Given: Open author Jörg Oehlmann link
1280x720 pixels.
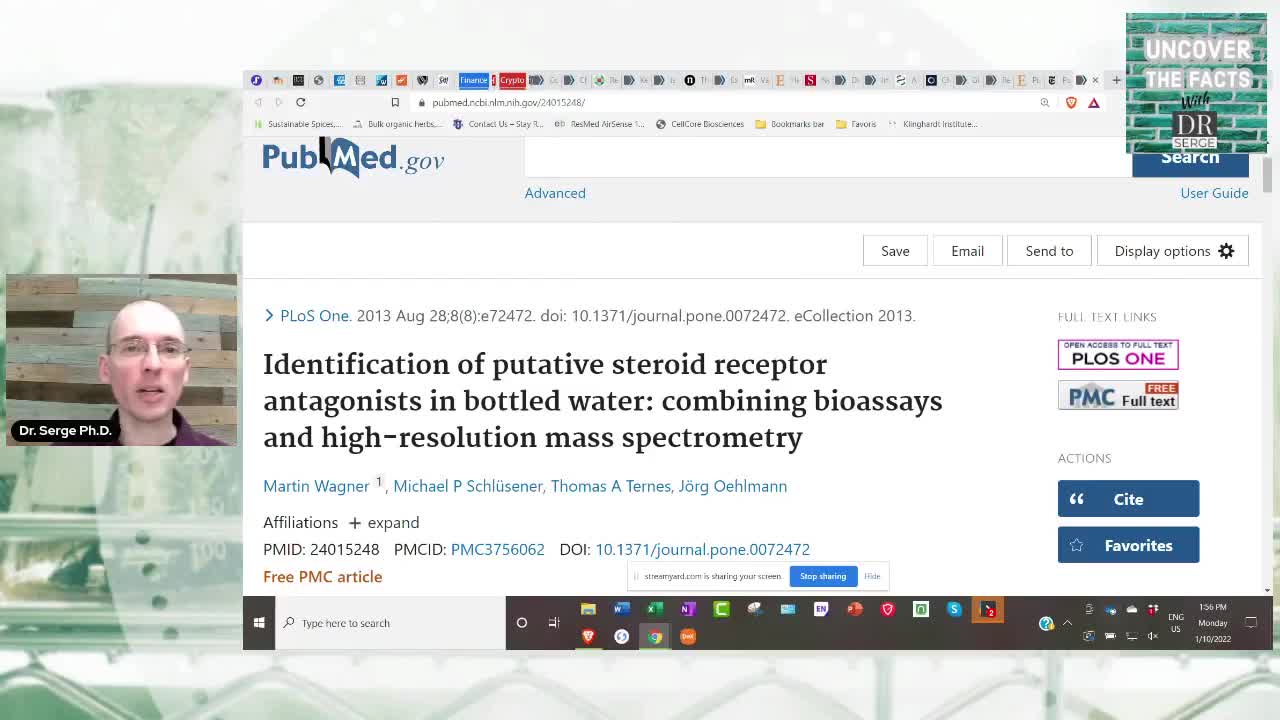Looking at the screenshot, I should [733, 486].
